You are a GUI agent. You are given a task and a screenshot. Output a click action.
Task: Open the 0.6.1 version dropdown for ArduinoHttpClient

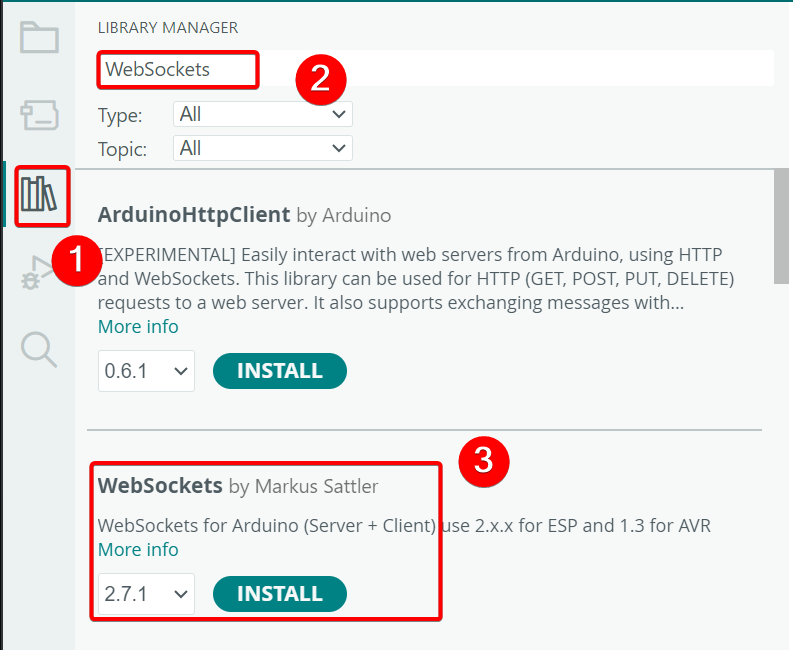click(x=146, y=371)
